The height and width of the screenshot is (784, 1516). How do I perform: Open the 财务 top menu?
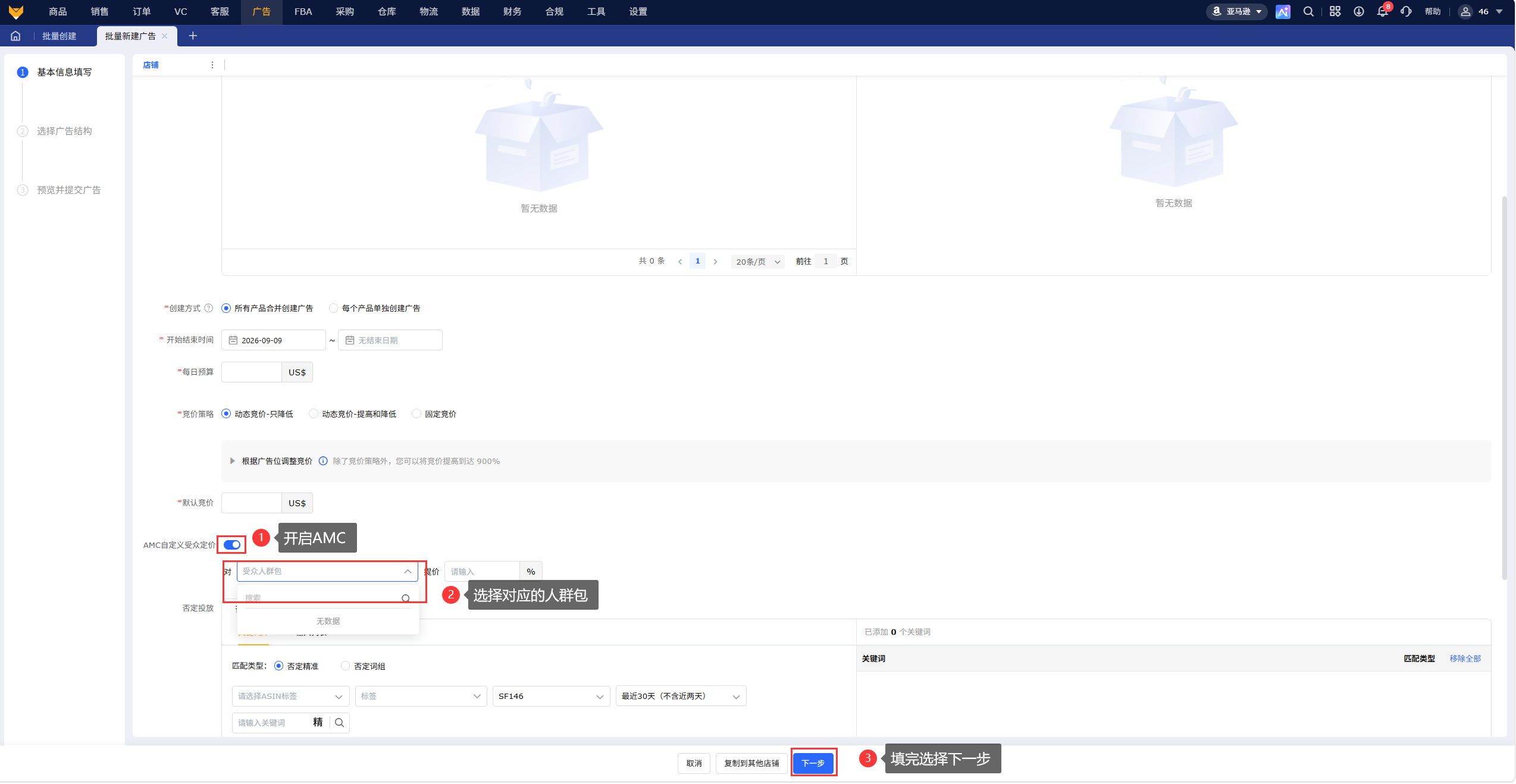pyautogui.click(x=512, y=12)
